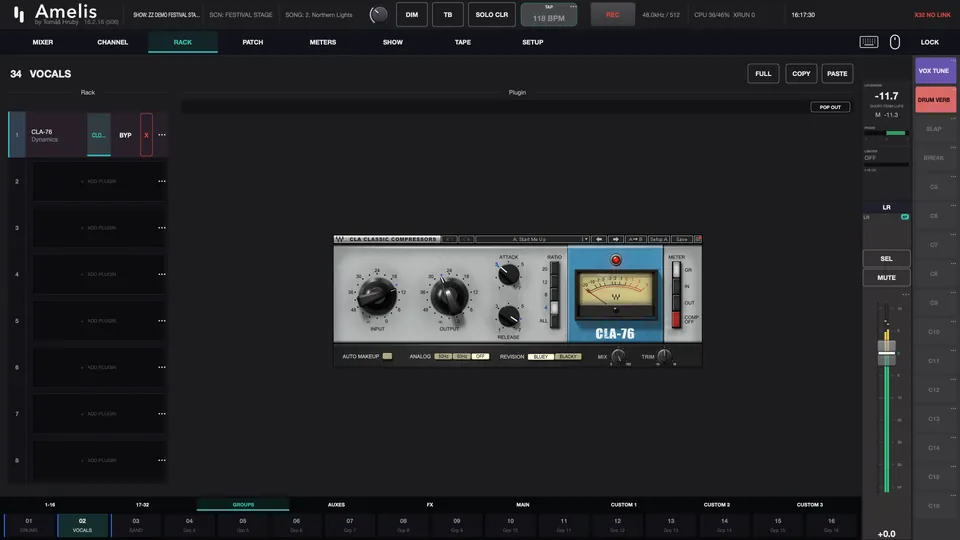Click the COPY button
Screen dimensions: 960x540
point(801,73)
